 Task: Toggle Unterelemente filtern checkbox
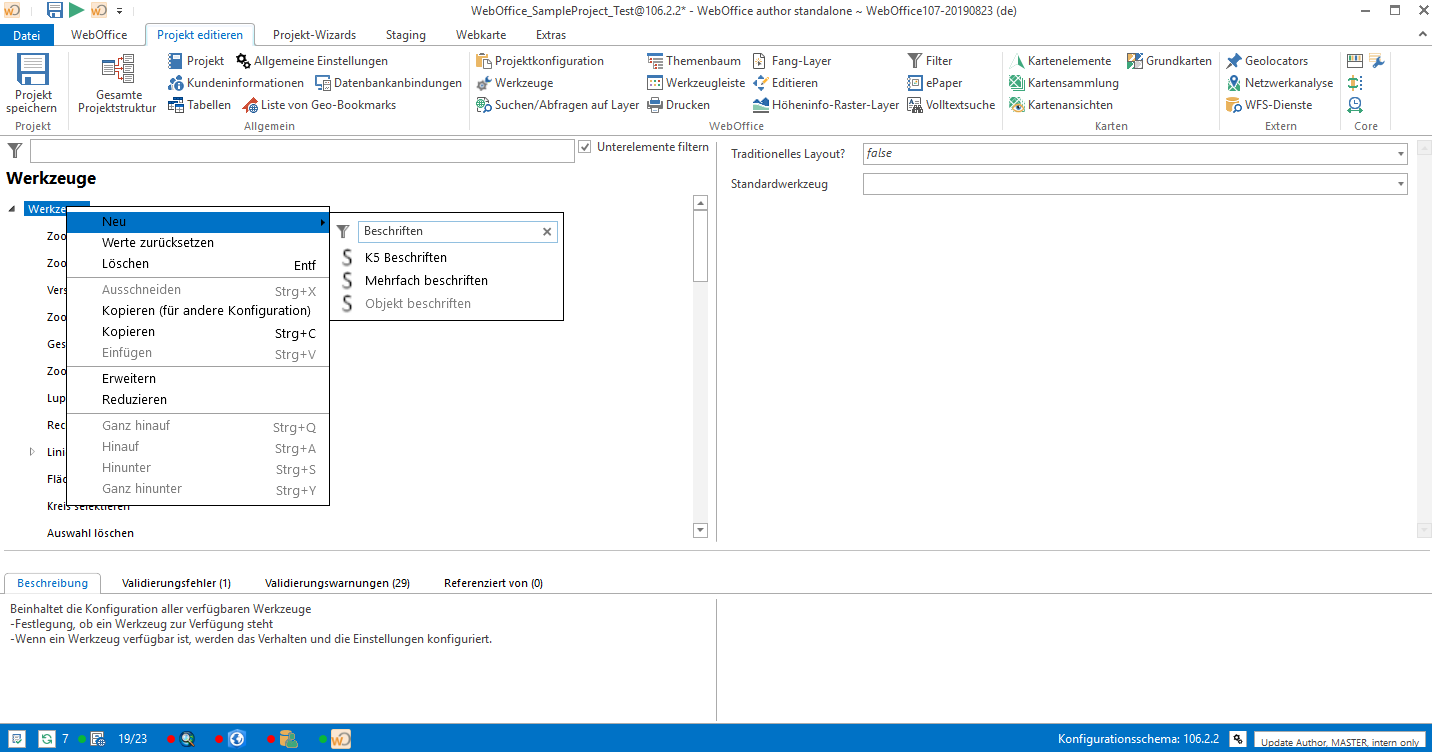(585, 148)
